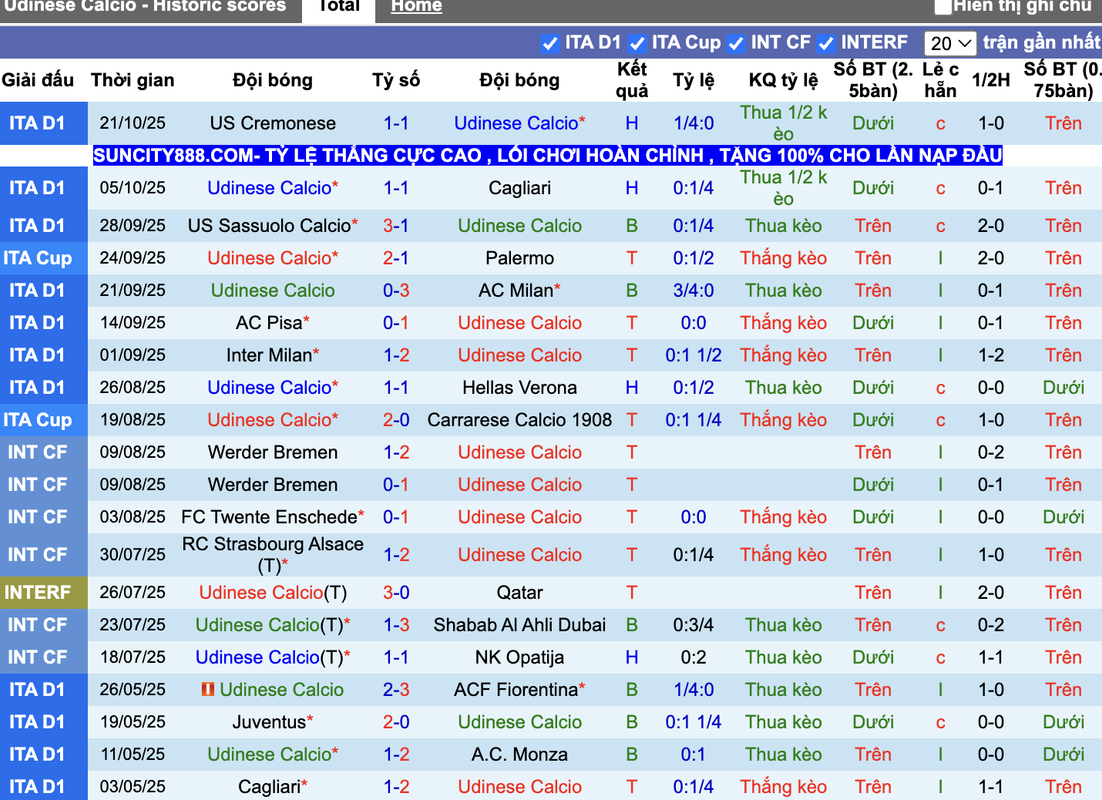The width and height of the screenshot is (1102, 800).
Task: Click the date 03/05/25
Action: tap(132, 787)
